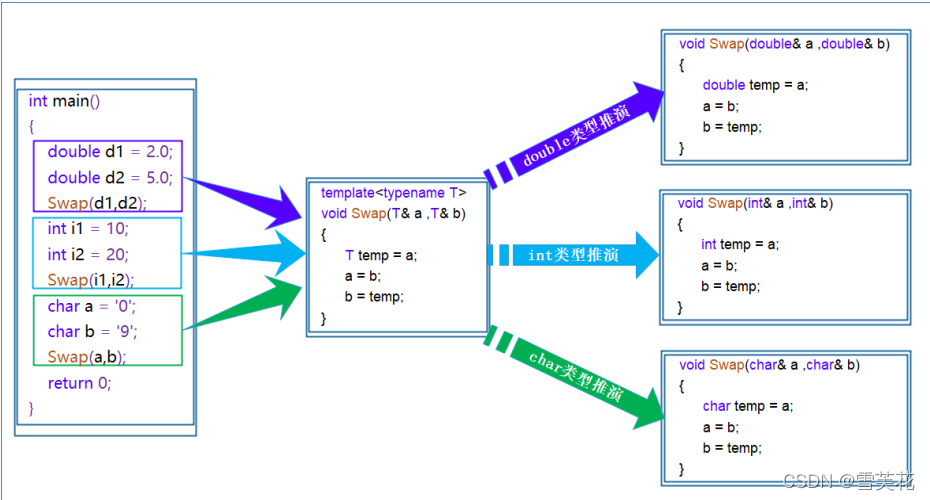Viewport: 930px width, 500px height.
Task: Click the "int temp = a;" line
Action: pos(740,244)
